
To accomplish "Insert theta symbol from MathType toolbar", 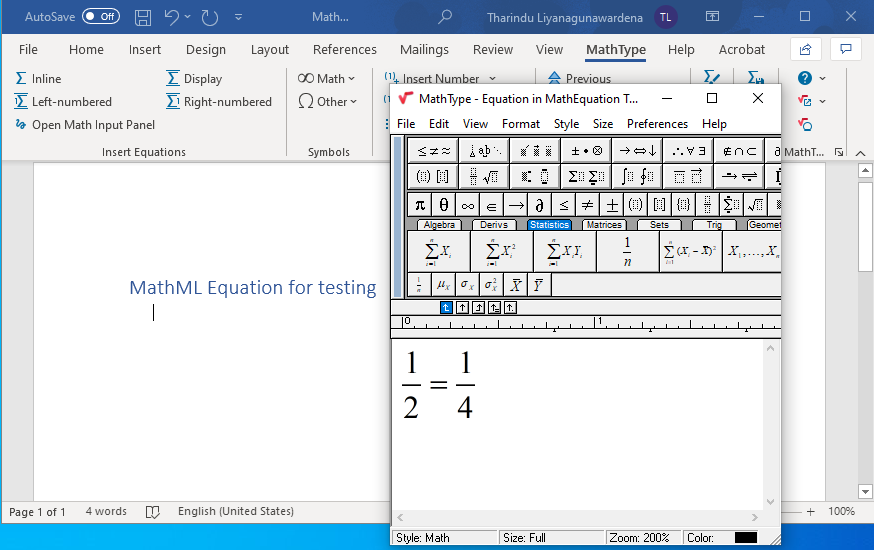I will click(x=444, y=205).
